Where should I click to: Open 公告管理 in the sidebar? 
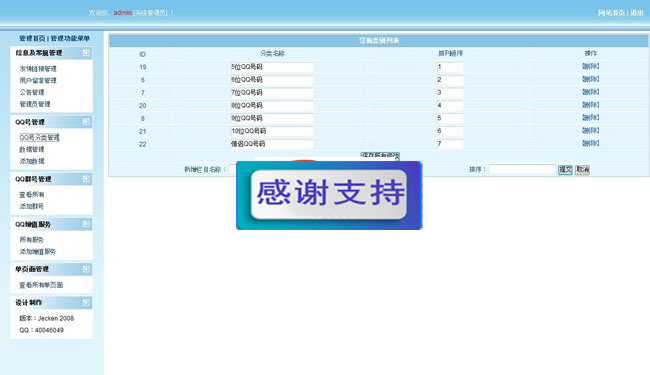coord(32,92)
